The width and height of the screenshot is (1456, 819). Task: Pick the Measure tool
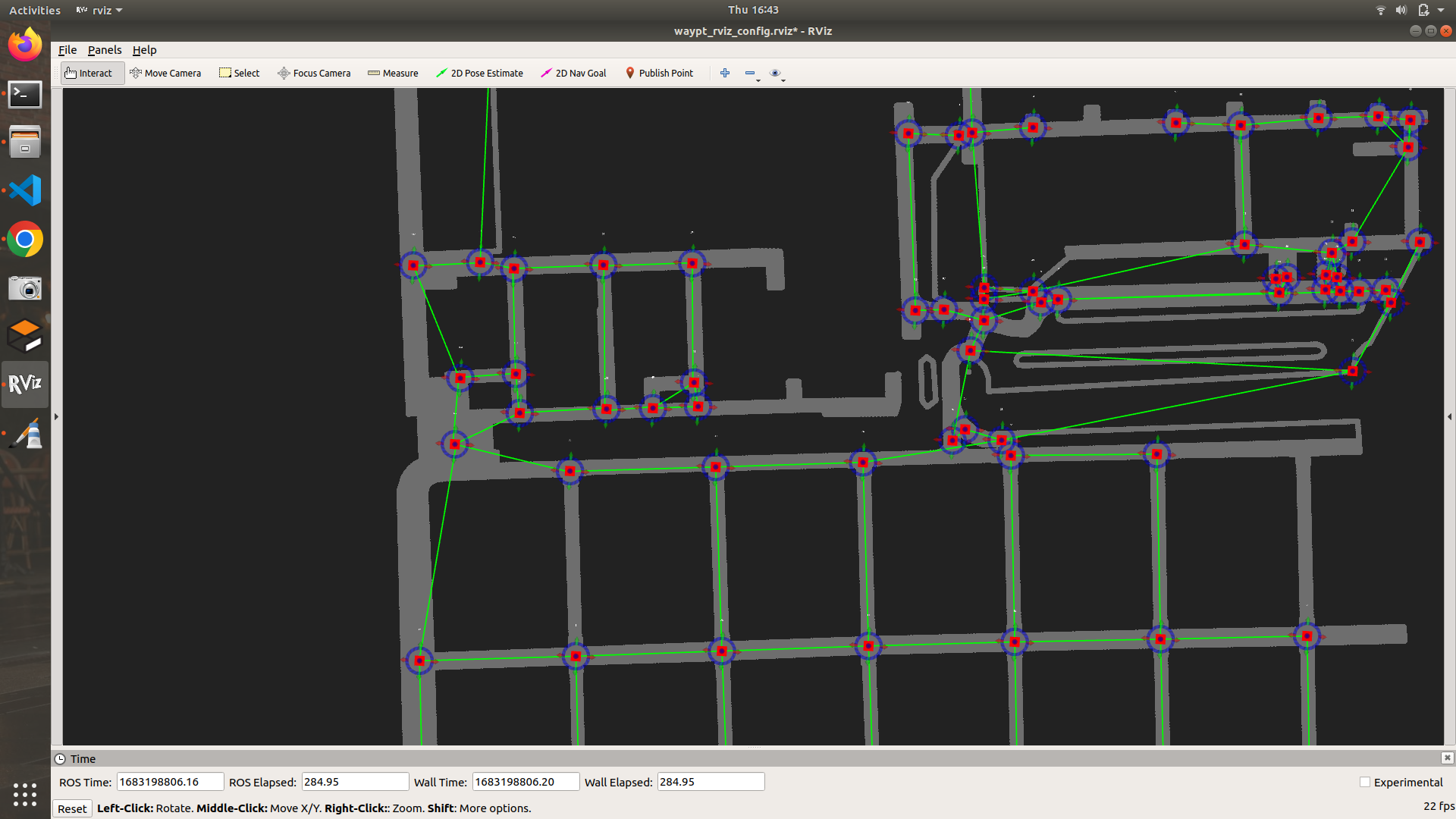coord(393,73)
